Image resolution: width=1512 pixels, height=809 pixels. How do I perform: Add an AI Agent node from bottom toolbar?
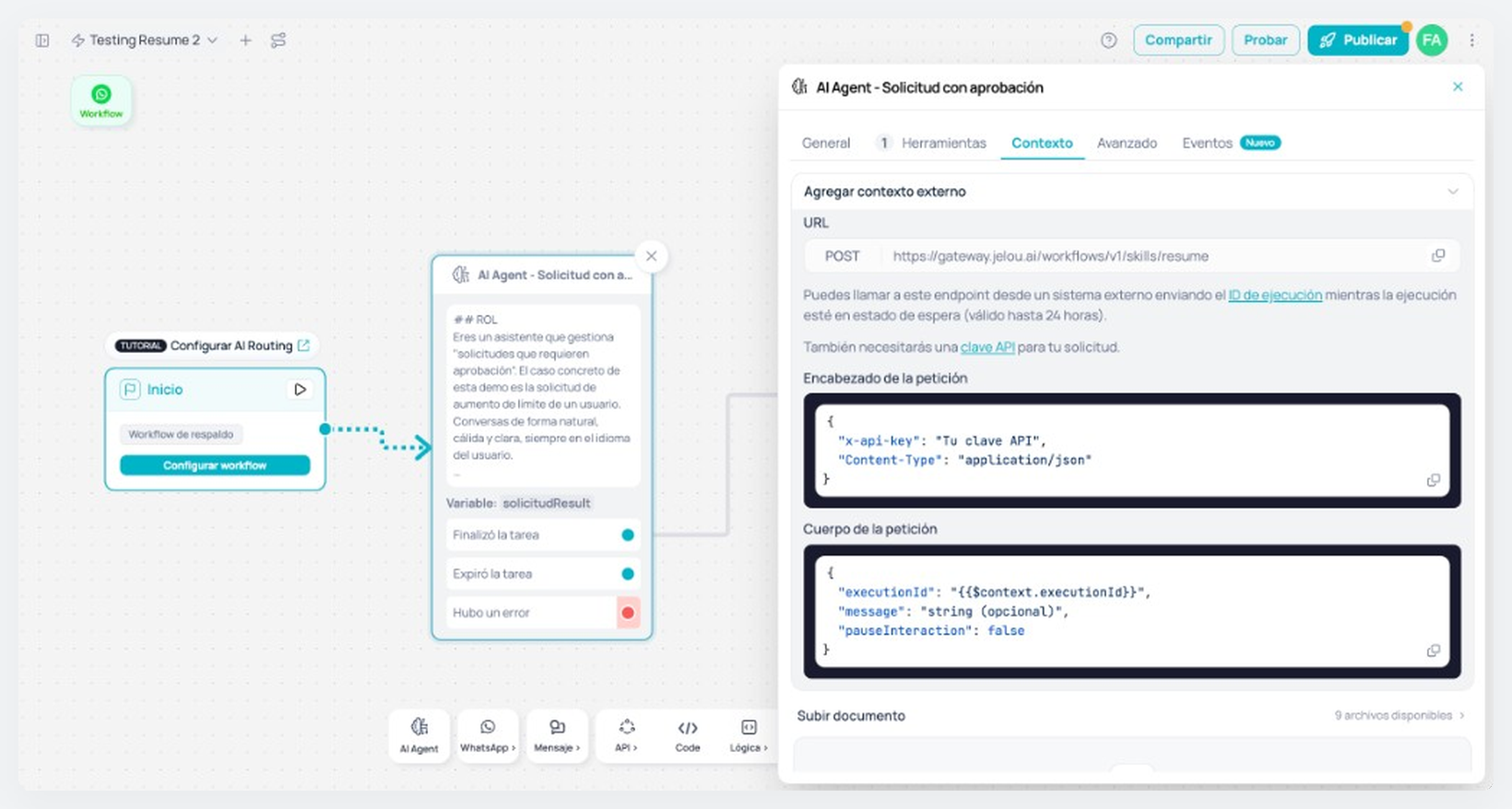click(x=419, y=736)
